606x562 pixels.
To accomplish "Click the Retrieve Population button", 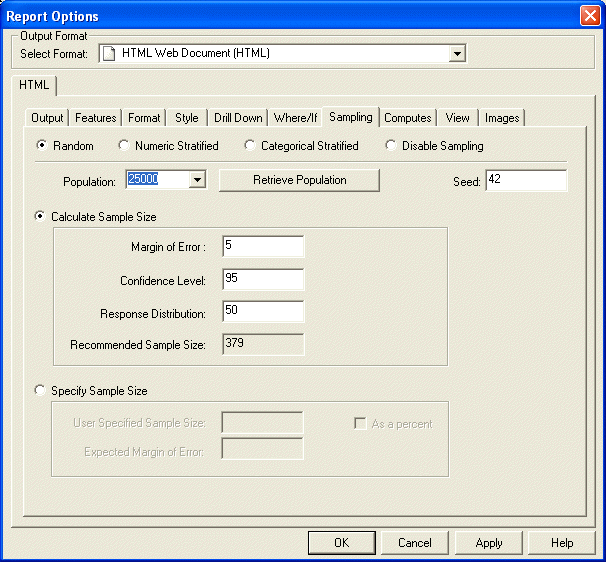I will click(x=300, y=180).
